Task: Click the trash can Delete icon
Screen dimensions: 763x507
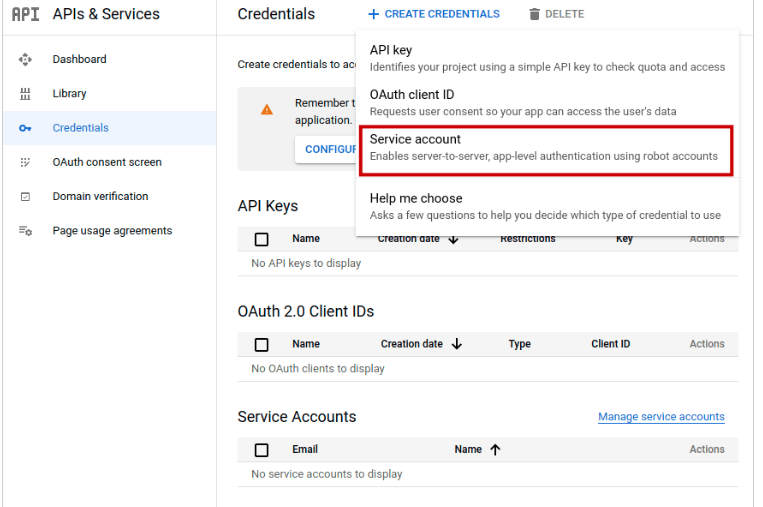Action: 534,14
